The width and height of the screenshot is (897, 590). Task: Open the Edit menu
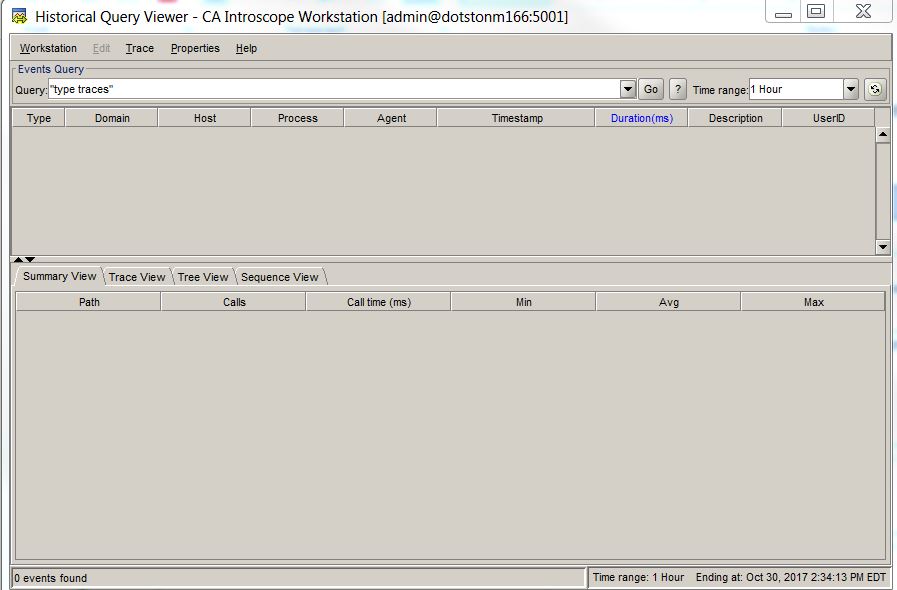(x=101, y=49)
